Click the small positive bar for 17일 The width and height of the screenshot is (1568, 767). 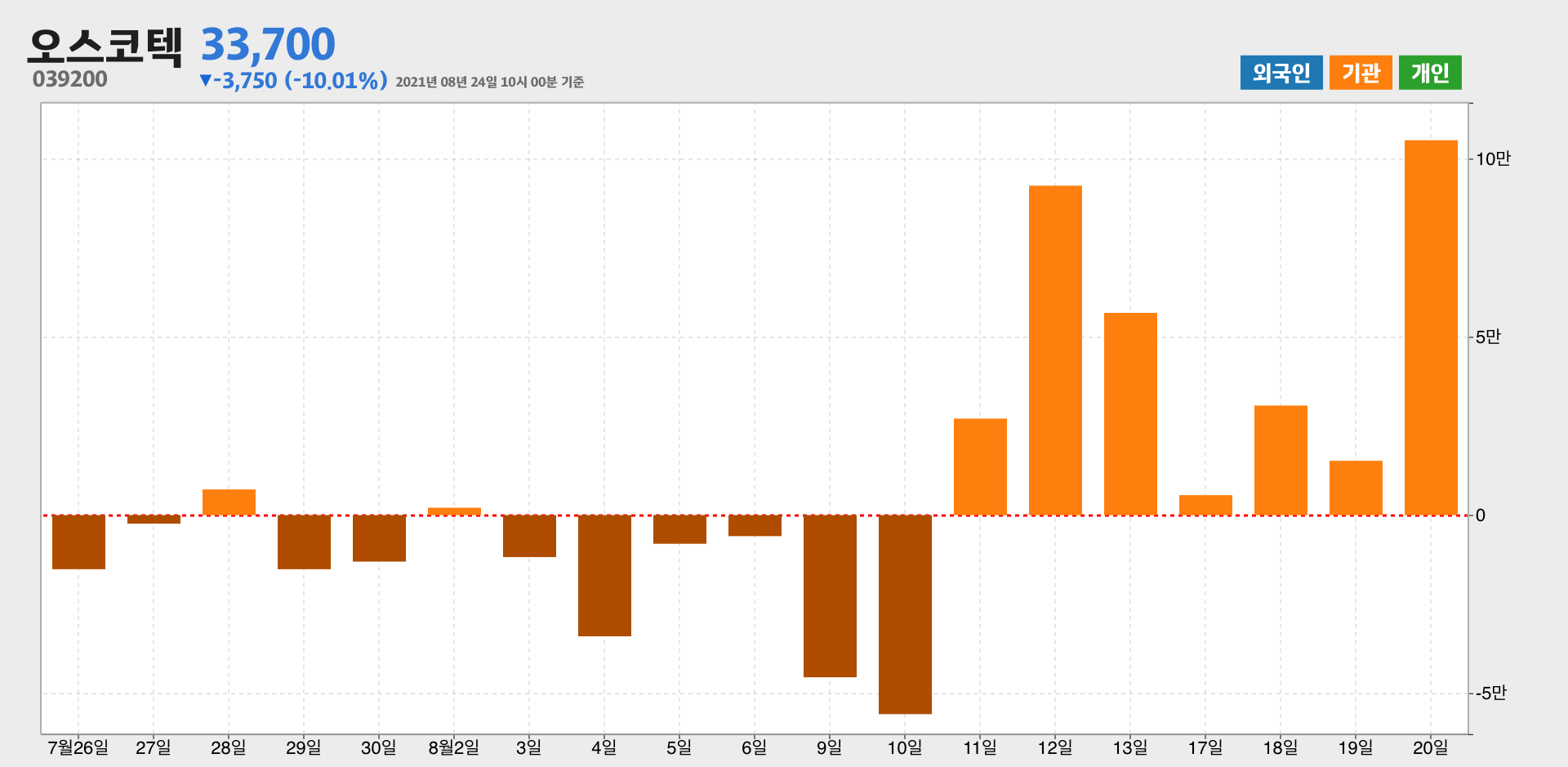click(1205, 505)
